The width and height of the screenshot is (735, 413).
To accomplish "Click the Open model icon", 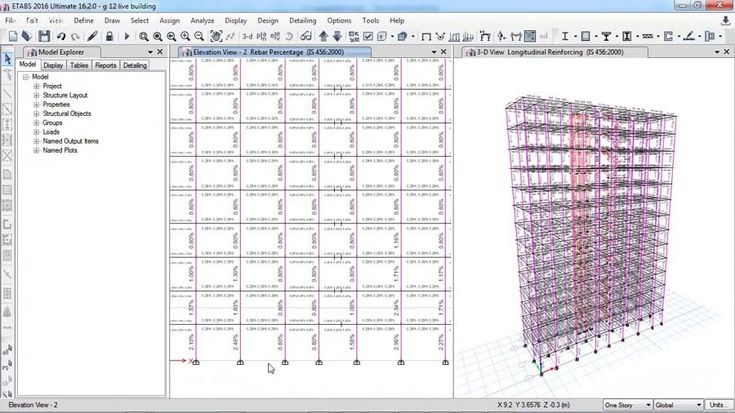I will point(27,36).
